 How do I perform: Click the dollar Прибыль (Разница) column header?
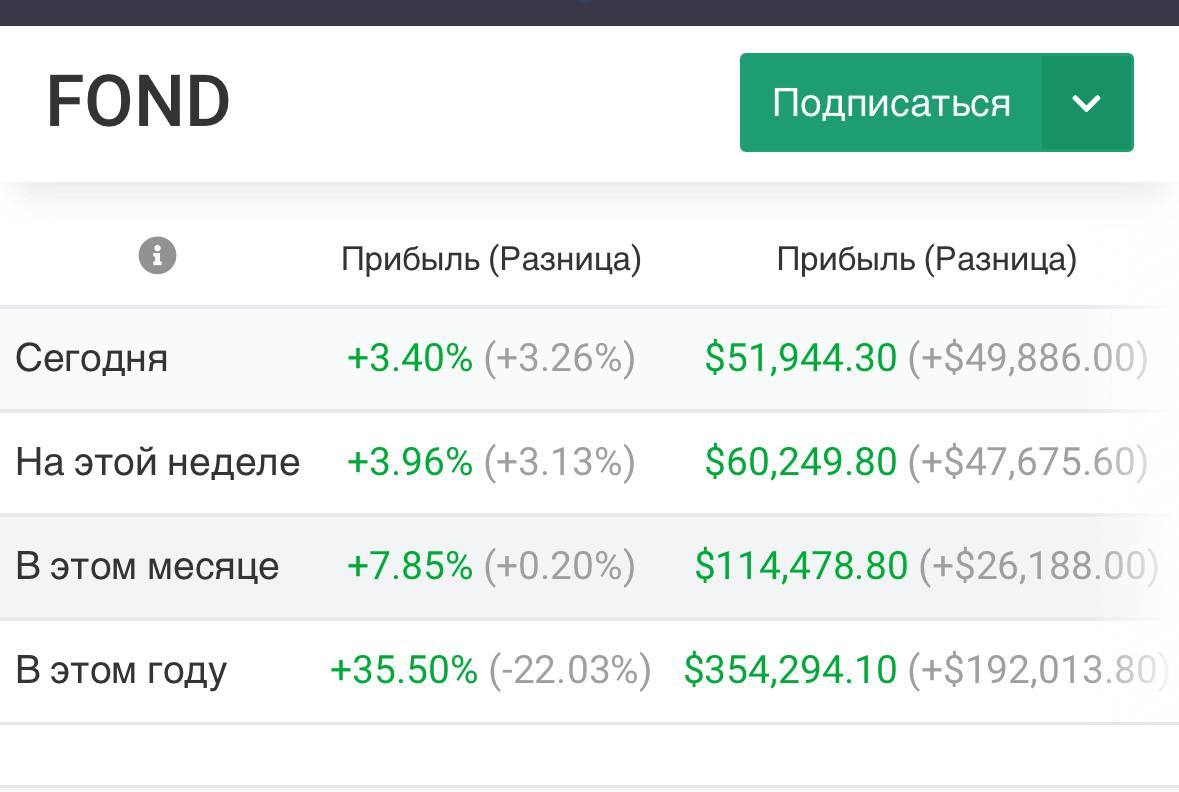pyautogui.click(x=926, y=259)
